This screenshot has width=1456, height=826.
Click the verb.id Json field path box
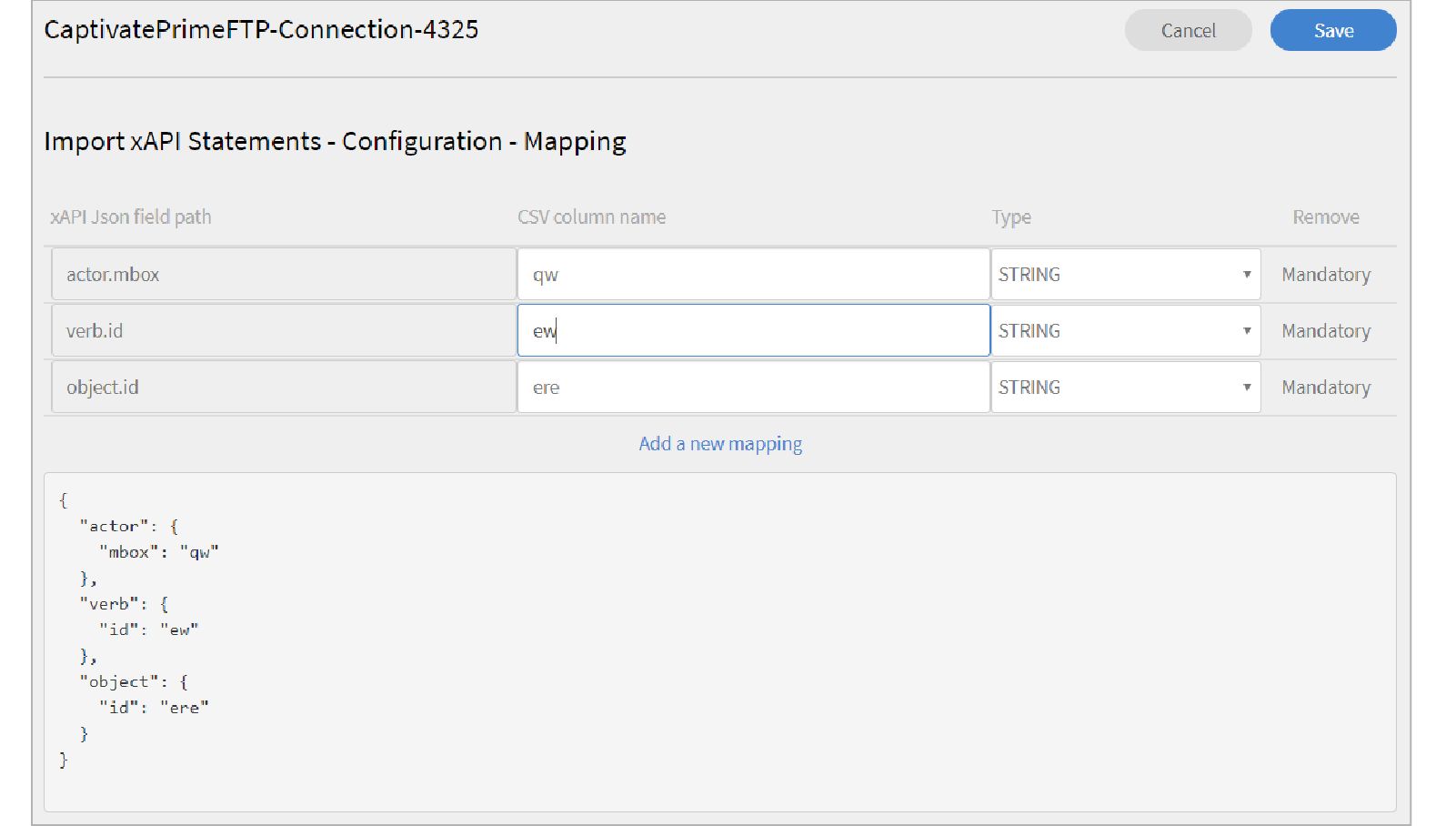(x=284, y=331)
